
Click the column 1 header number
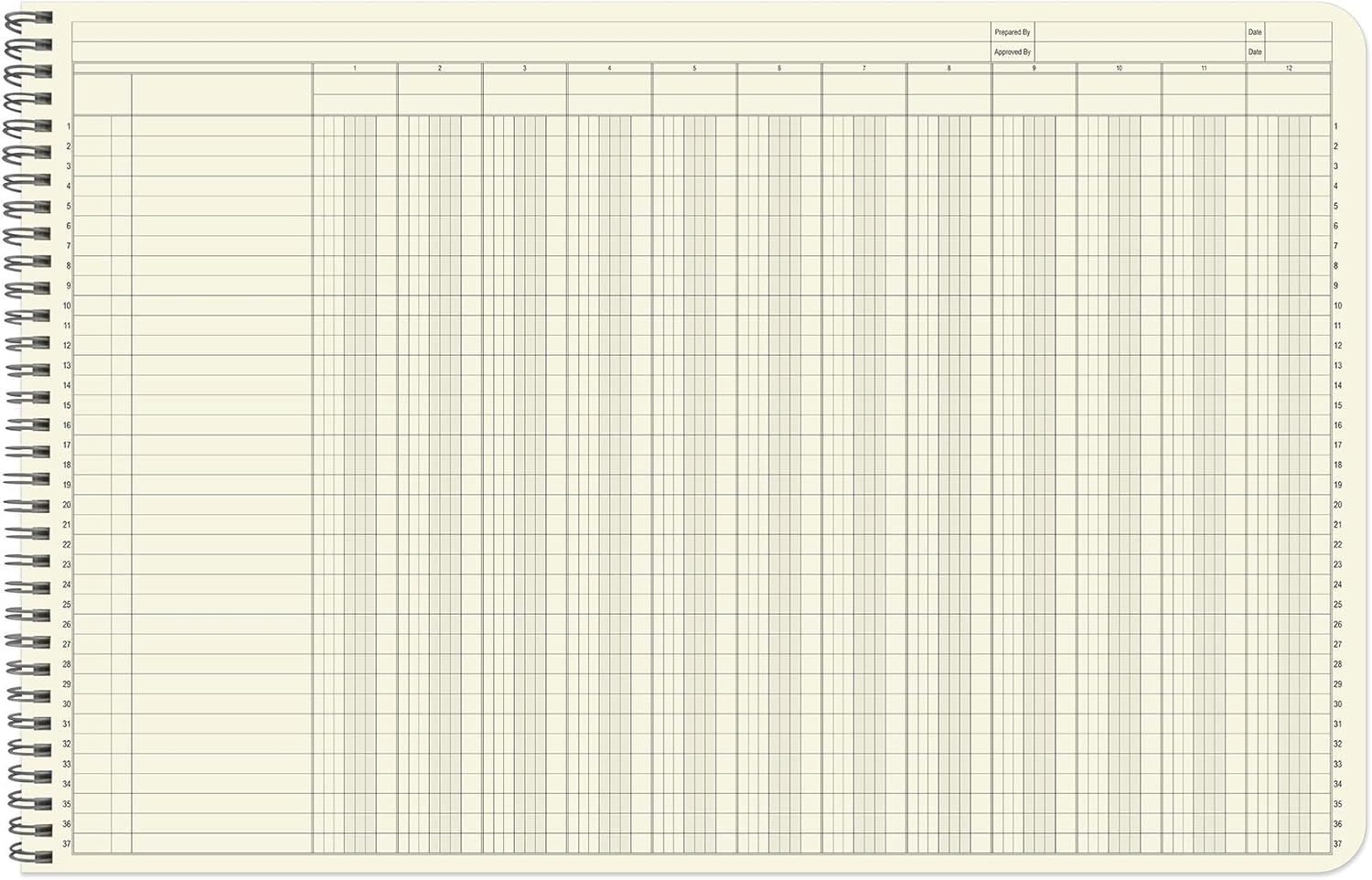tap(355, 69)
